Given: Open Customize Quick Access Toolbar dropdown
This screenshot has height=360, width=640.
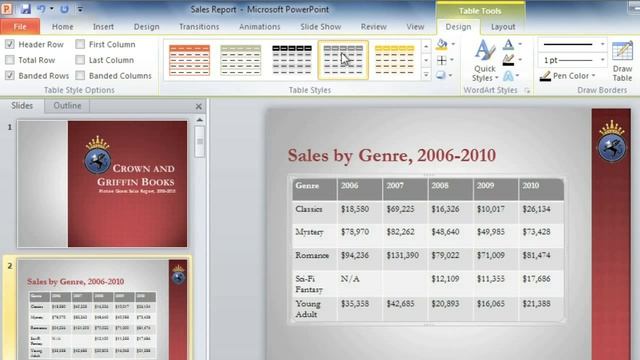Looking at the screenshot, I should [x=80, y=9].
